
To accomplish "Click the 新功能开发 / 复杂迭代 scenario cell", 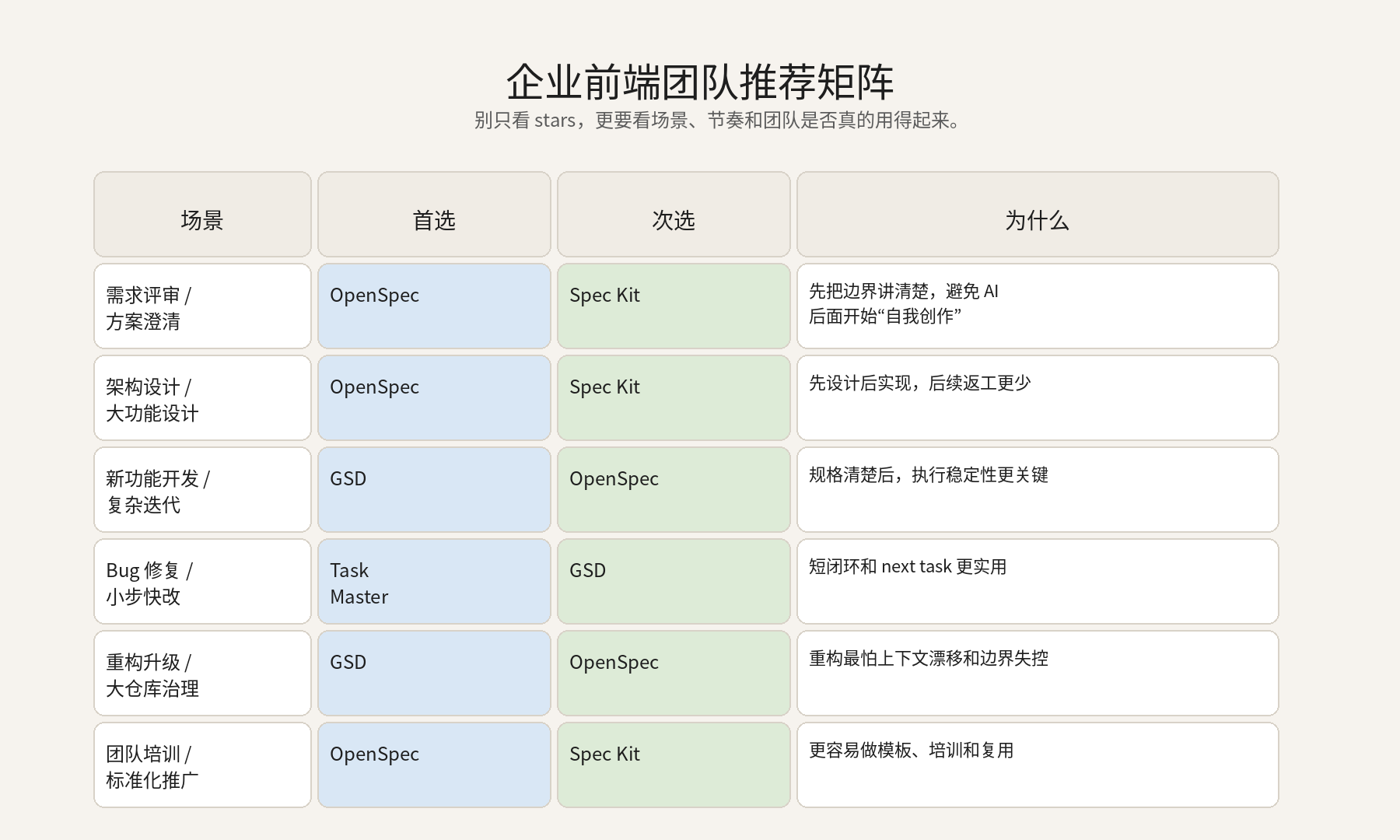I will 202,489.
